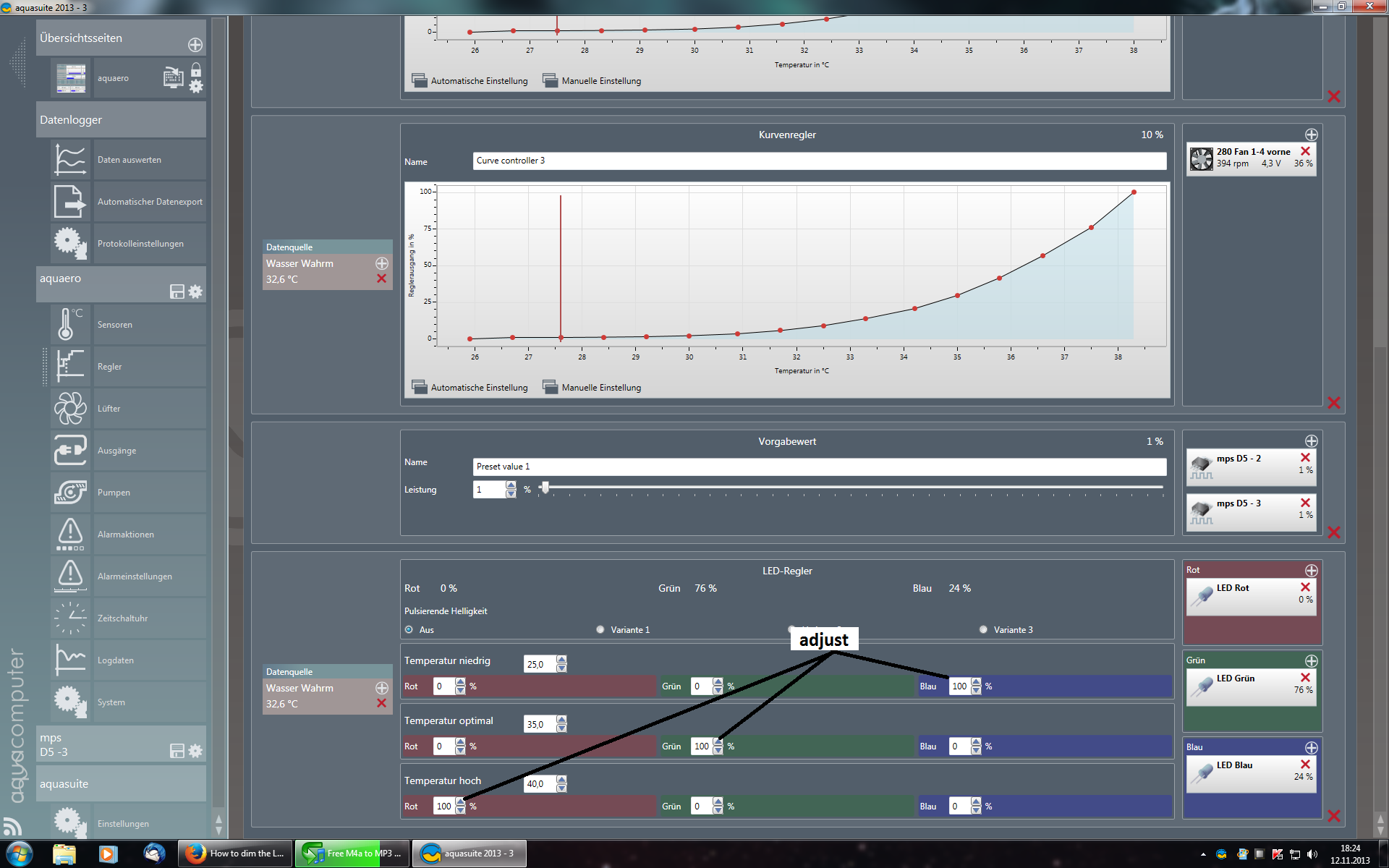Image resolution: width=1389 pixels, height=868 pixels.
Task: Click the Leistung slider handle
Action: tap(545, 488)
